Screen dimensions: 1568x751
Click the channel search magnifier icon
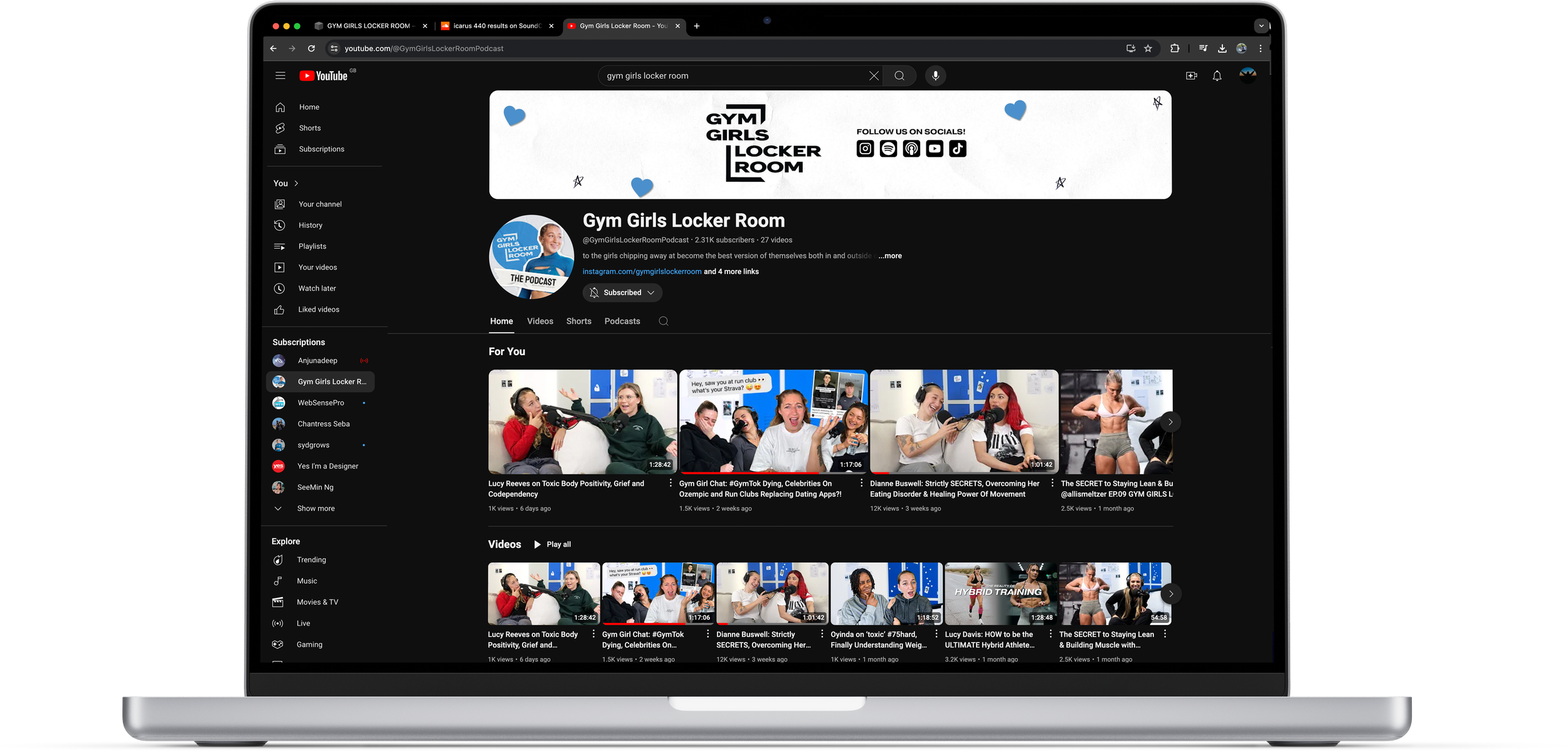[664, 321]
